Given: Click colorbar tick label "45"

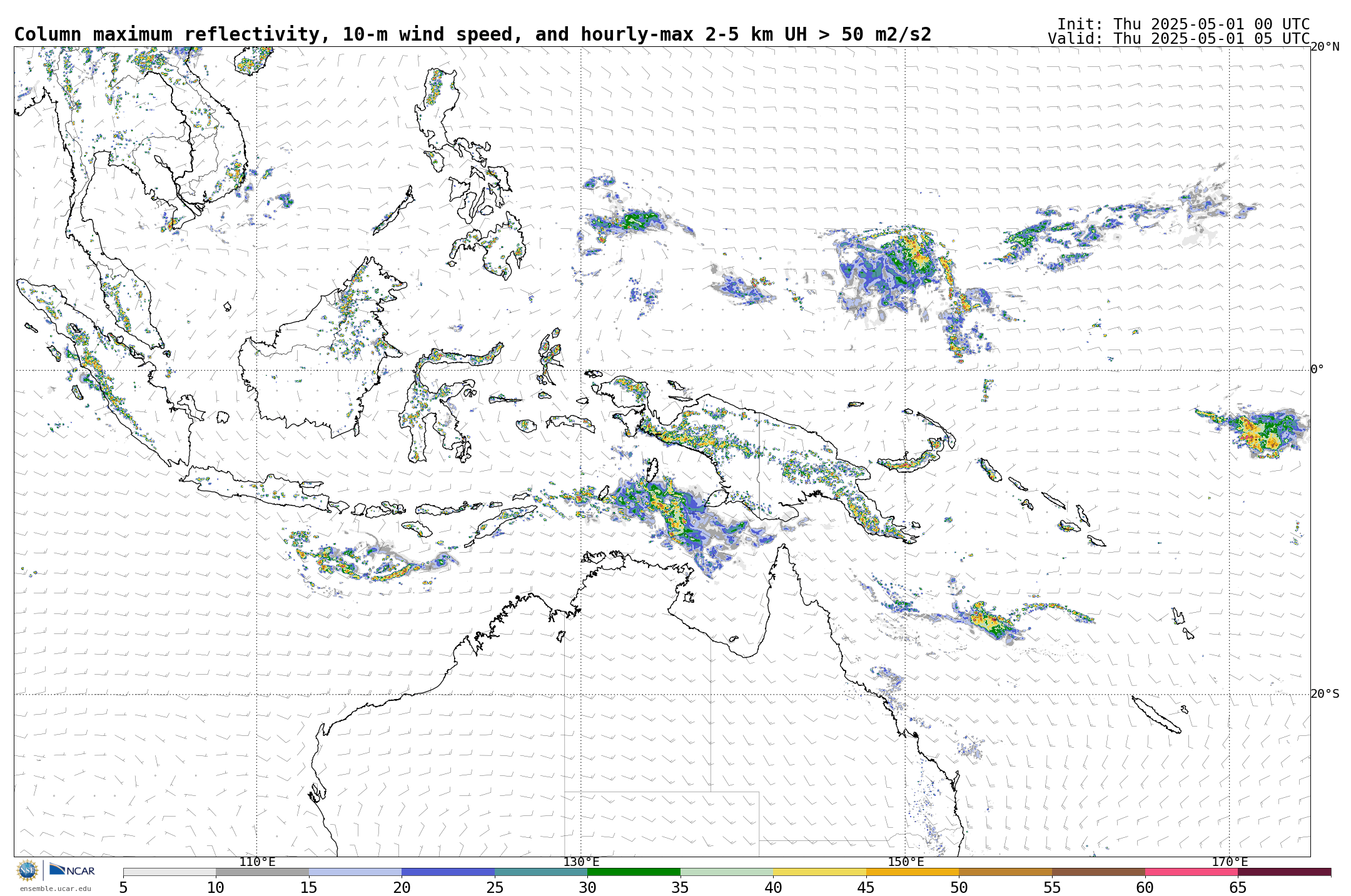Looking at the screenshot, I should 866,888.
